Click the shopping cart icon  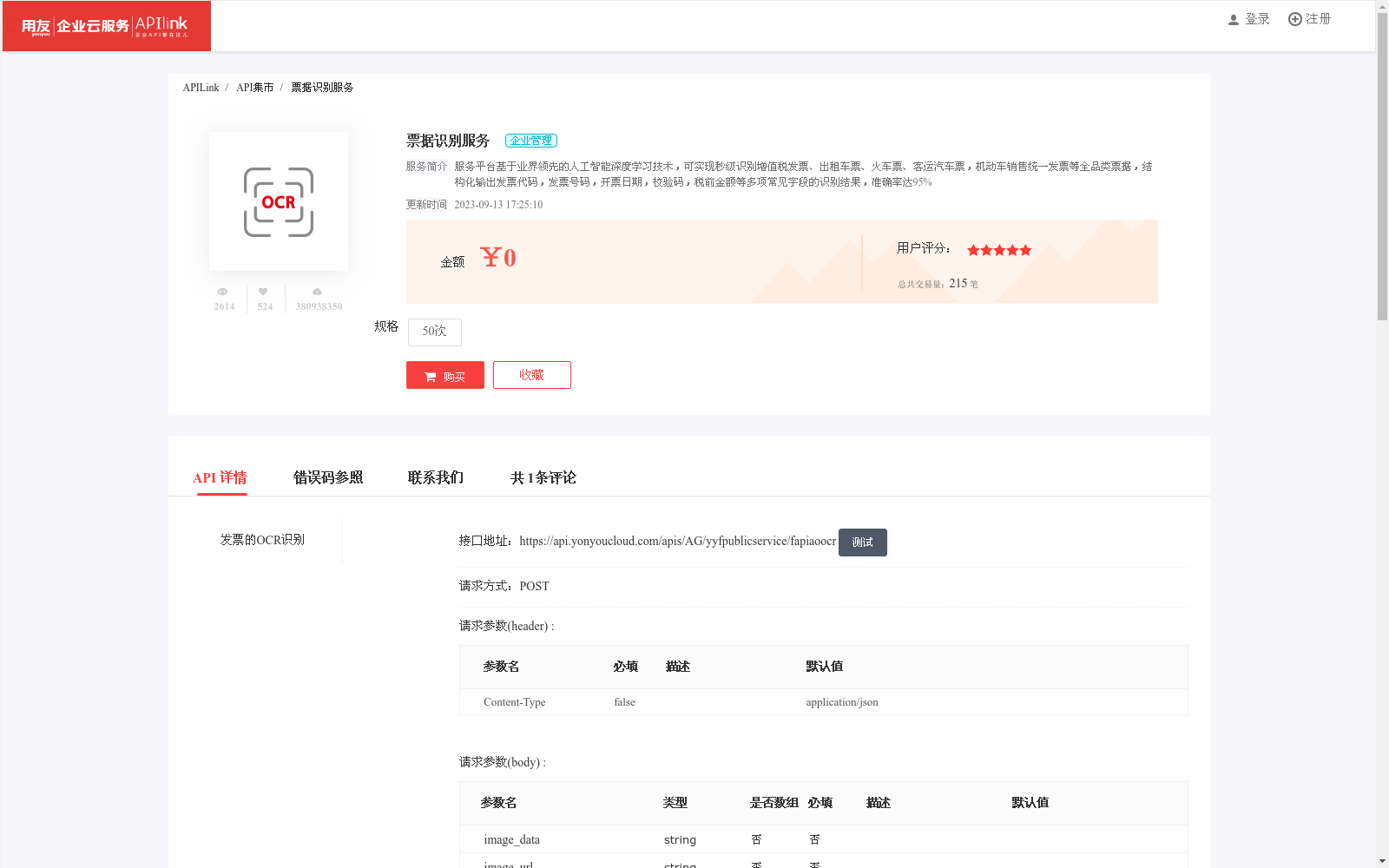431,377
